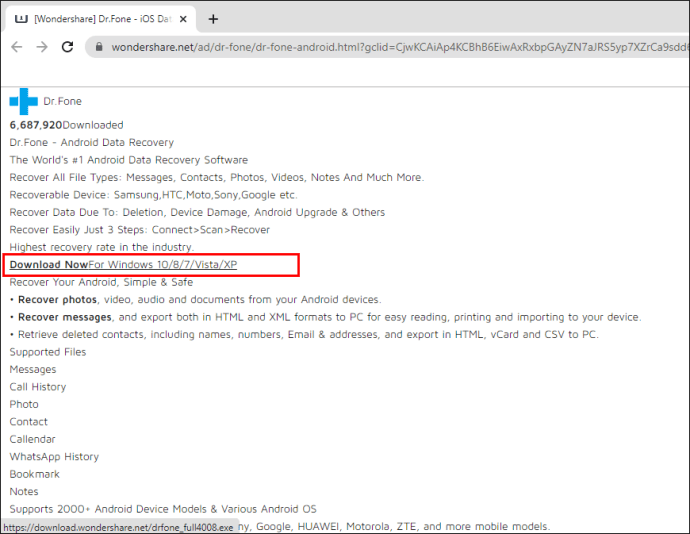This screenshot has width=690, height=534.
Task: Click 'Supports 2000+ Android Device Models' line
Action: click(x=163, y=509)
